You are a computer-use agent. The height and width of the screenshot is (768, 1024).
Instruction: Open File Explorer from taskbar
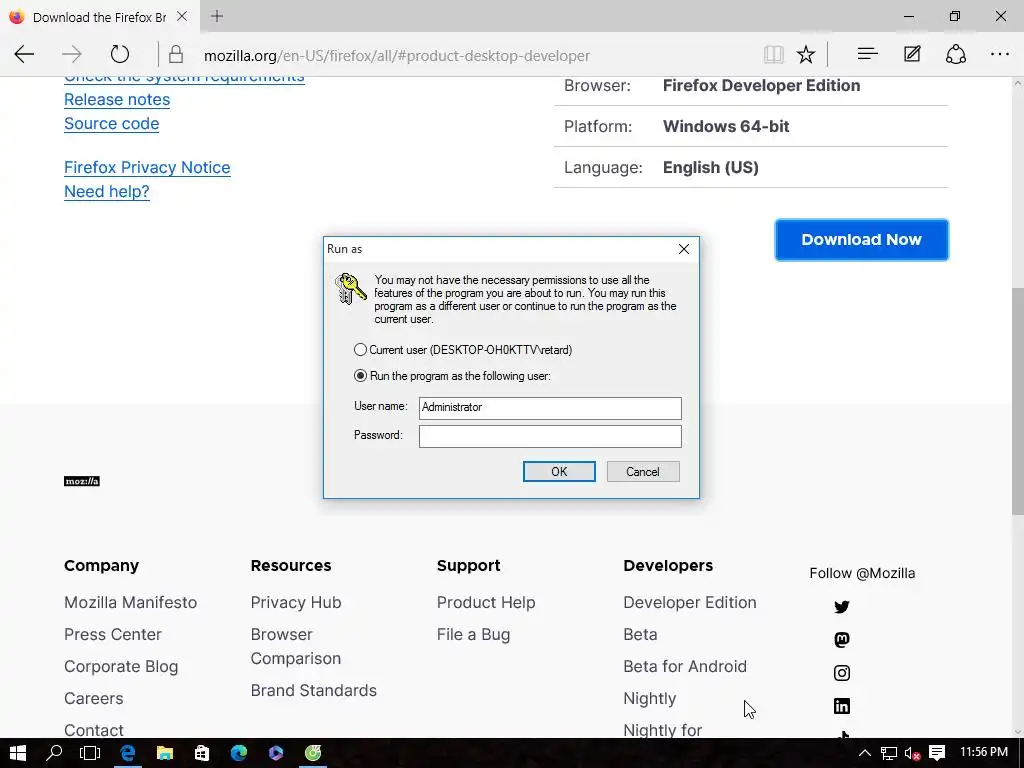pyautogui.click(x=165, y=753)
